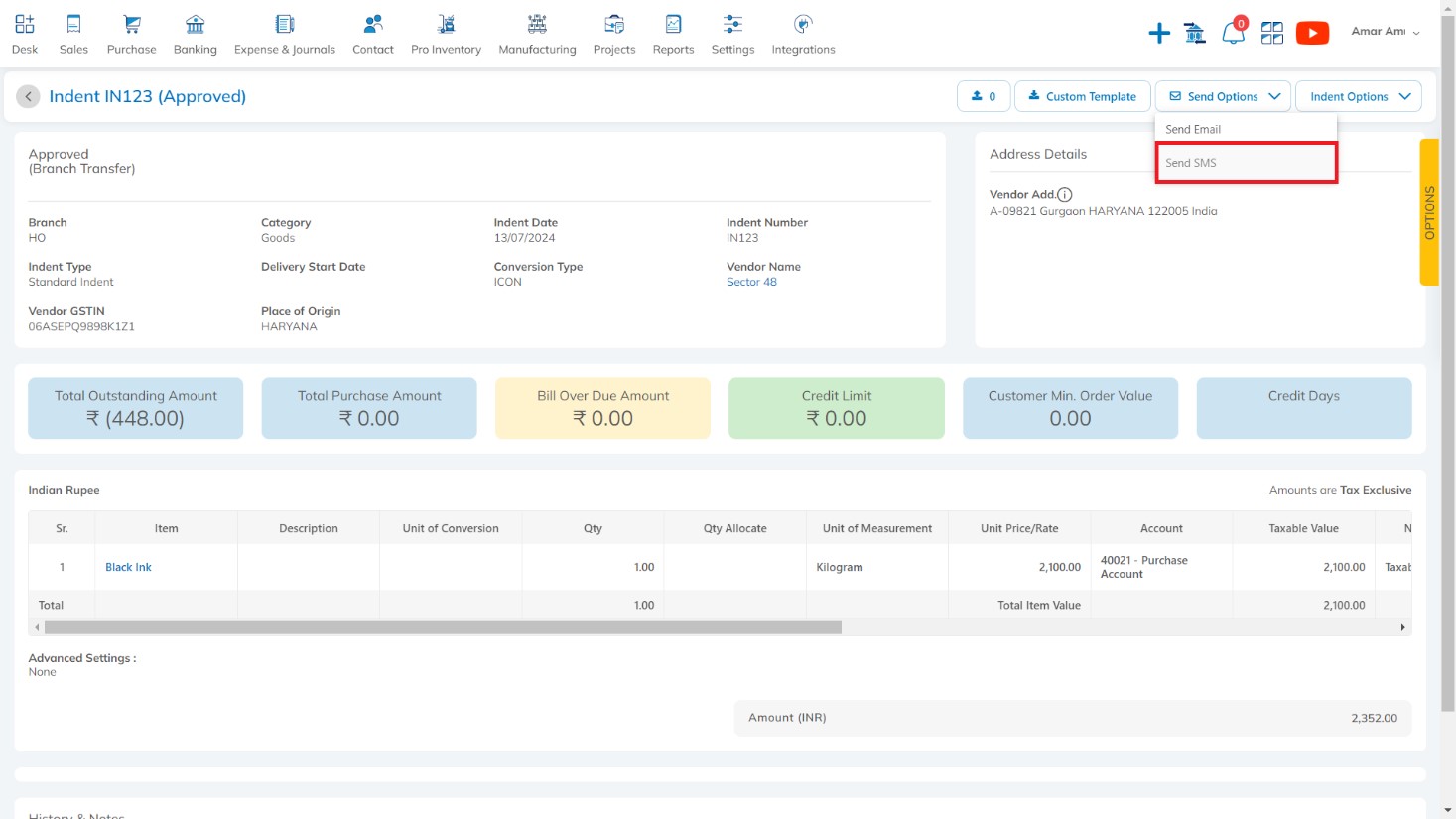
Task: Click the Total Outstanding Amount card
Action: point(136,408)
